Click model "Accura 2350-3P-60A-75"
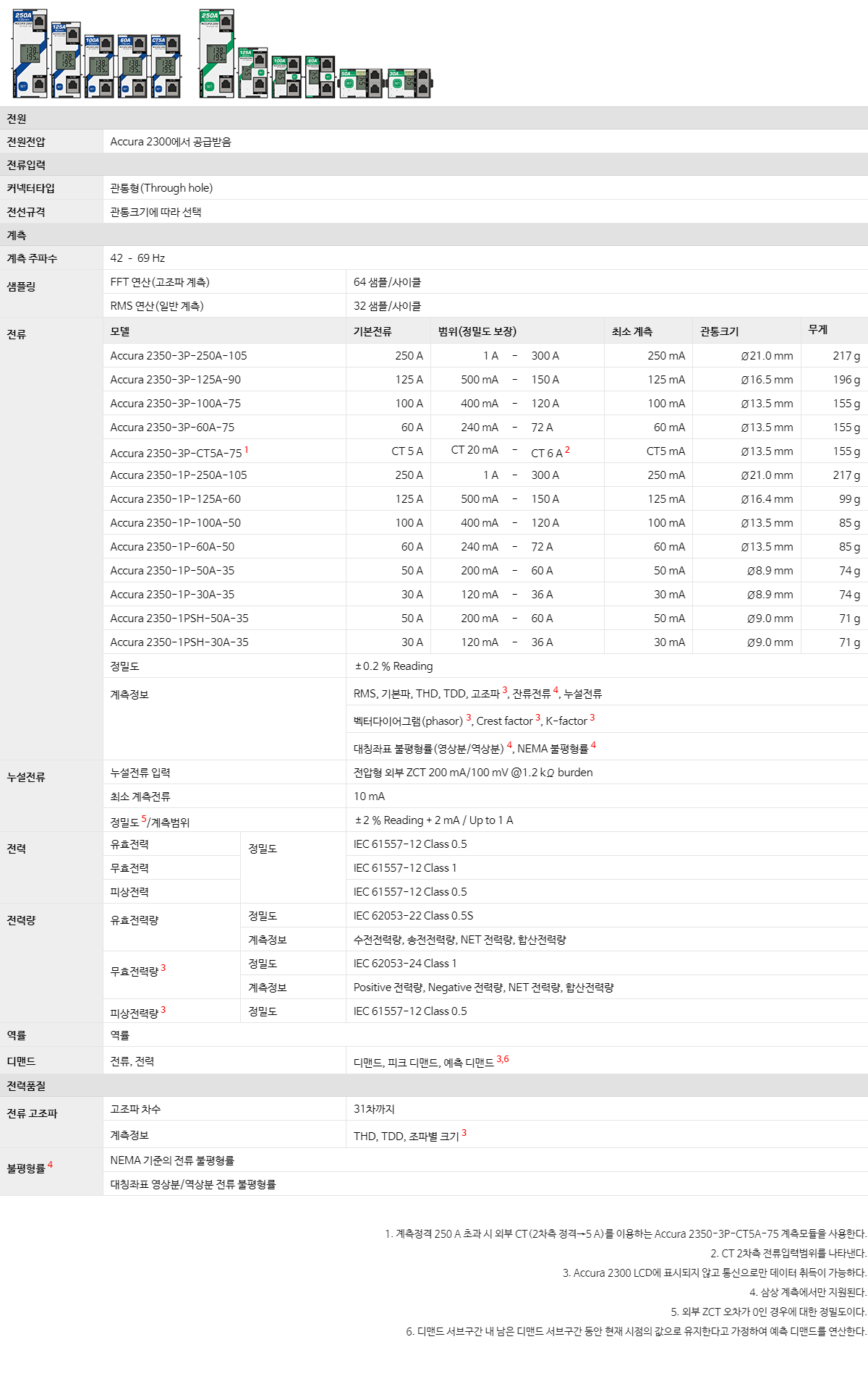The height and width of the screenshot is (1389, 868). pyautogui.click(x=172, y=428)
